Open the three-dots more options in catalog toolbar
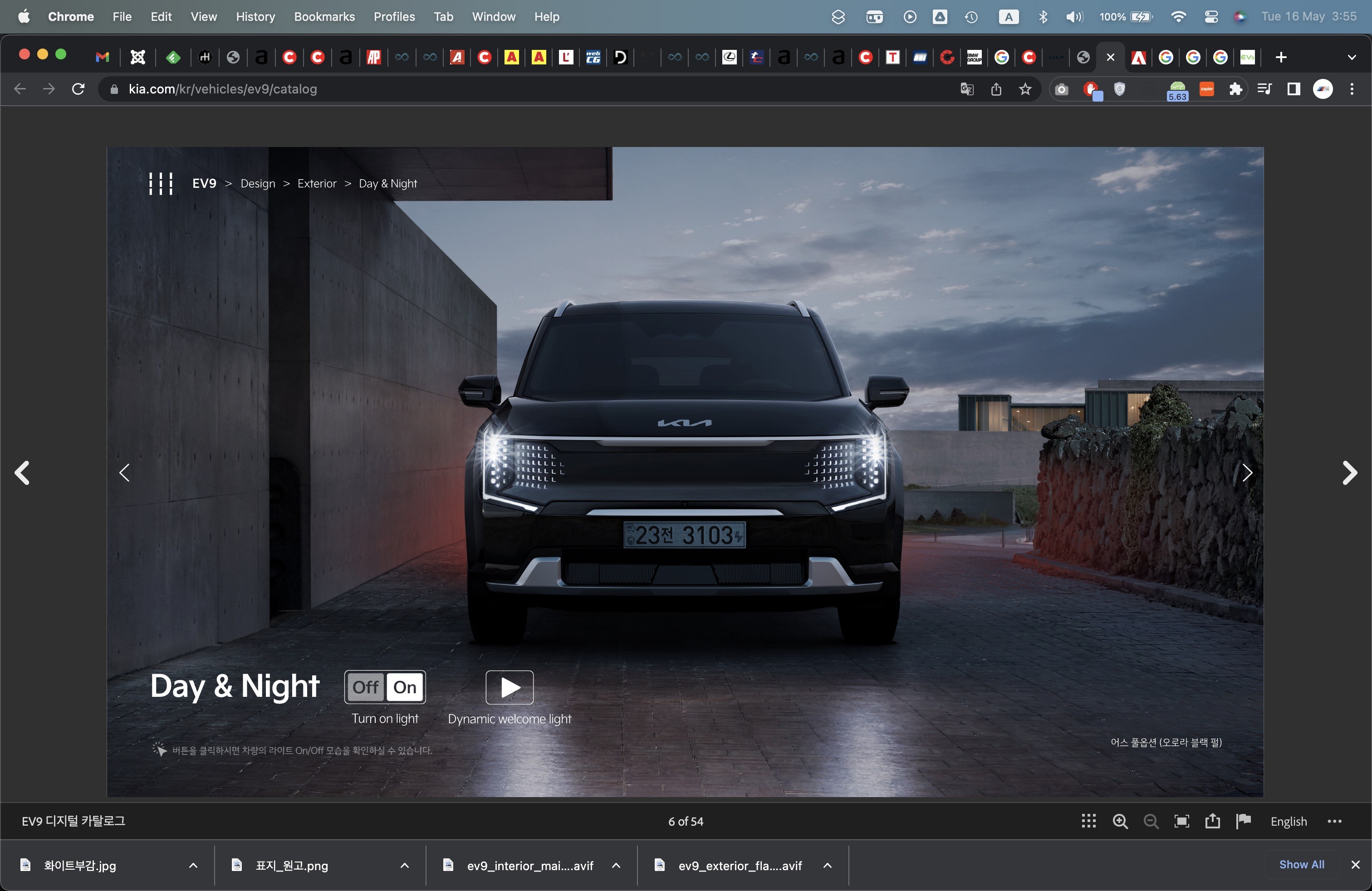 tap(1334, 821)
